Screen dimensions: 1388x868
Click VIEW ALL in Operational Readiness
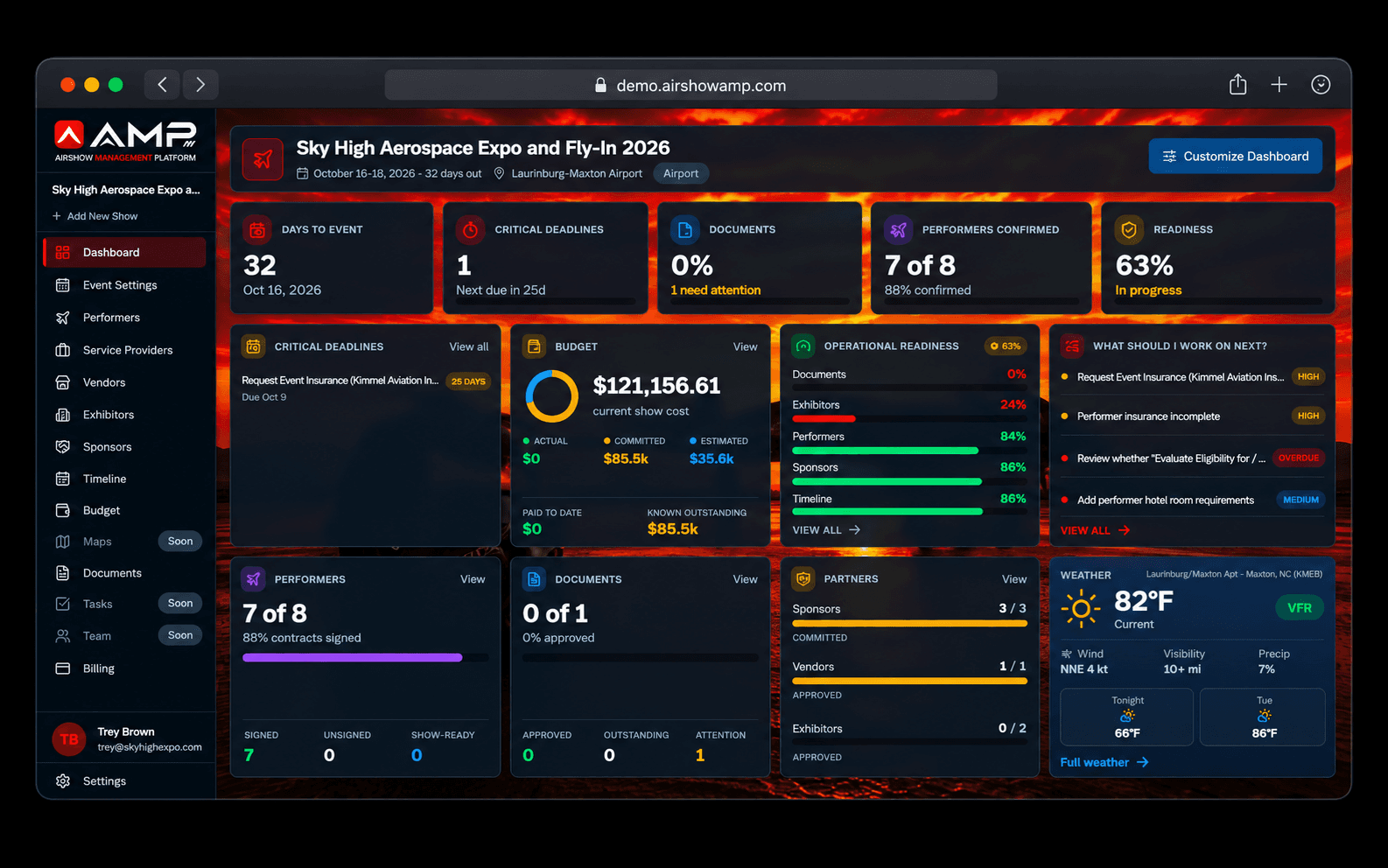tap(826, 530)
